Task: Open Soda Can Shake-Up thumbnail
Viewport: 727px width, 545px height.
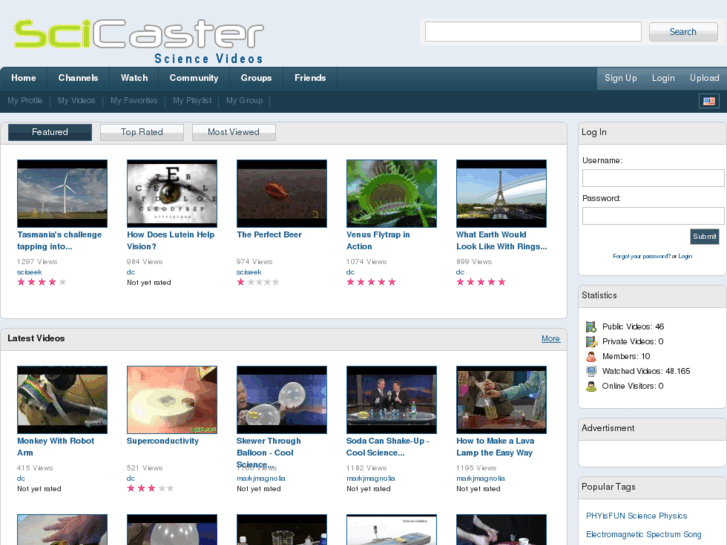Action: click(x=391, y=400)
